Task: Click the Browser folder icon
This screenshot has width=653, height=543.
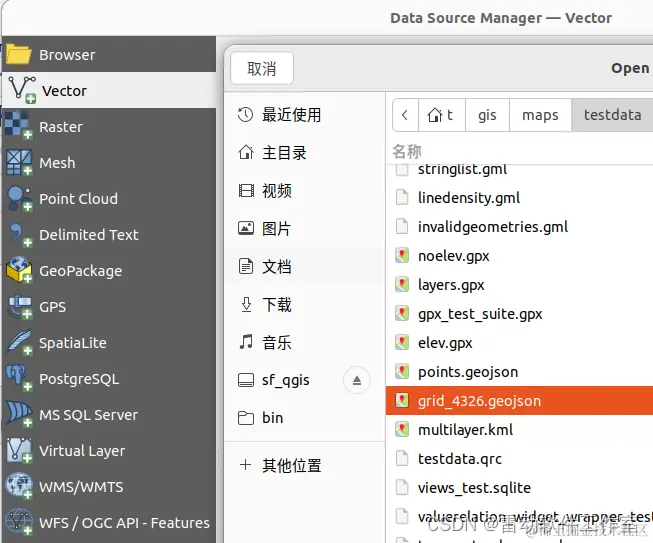Action: pyautogui.click(x=19, y=54)
